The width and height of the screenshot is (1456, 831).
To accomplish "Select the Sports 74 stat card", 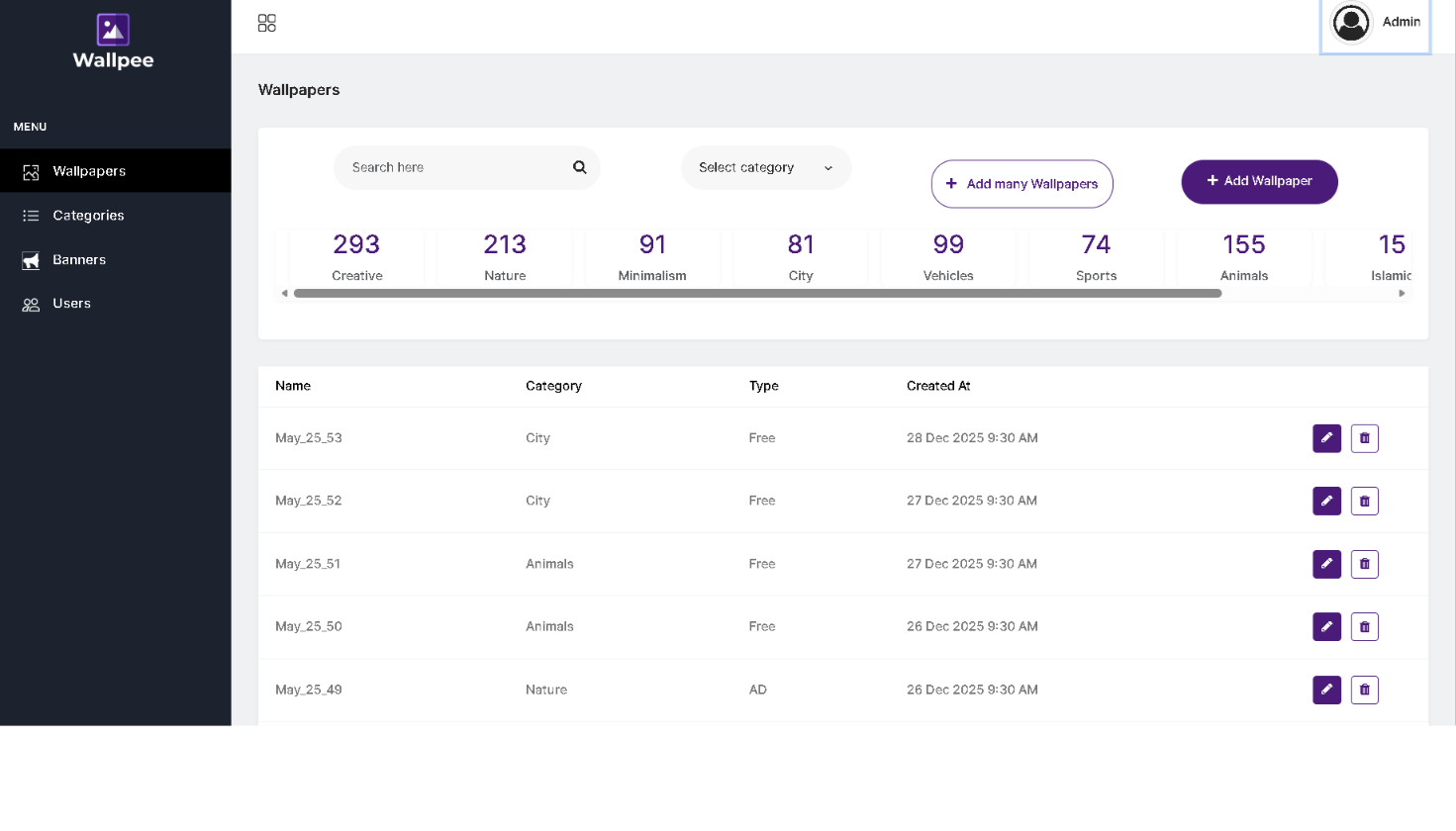I will click(1097, 257).
